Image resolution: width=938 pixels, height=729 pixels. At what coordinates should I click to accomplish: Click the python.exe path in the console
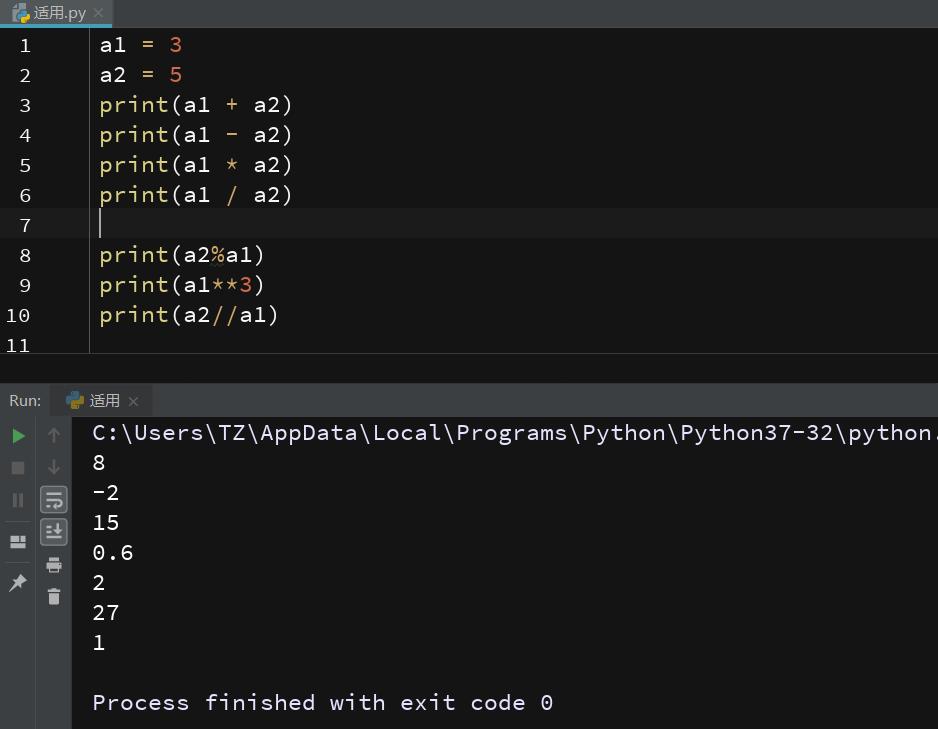pos(400,432)
